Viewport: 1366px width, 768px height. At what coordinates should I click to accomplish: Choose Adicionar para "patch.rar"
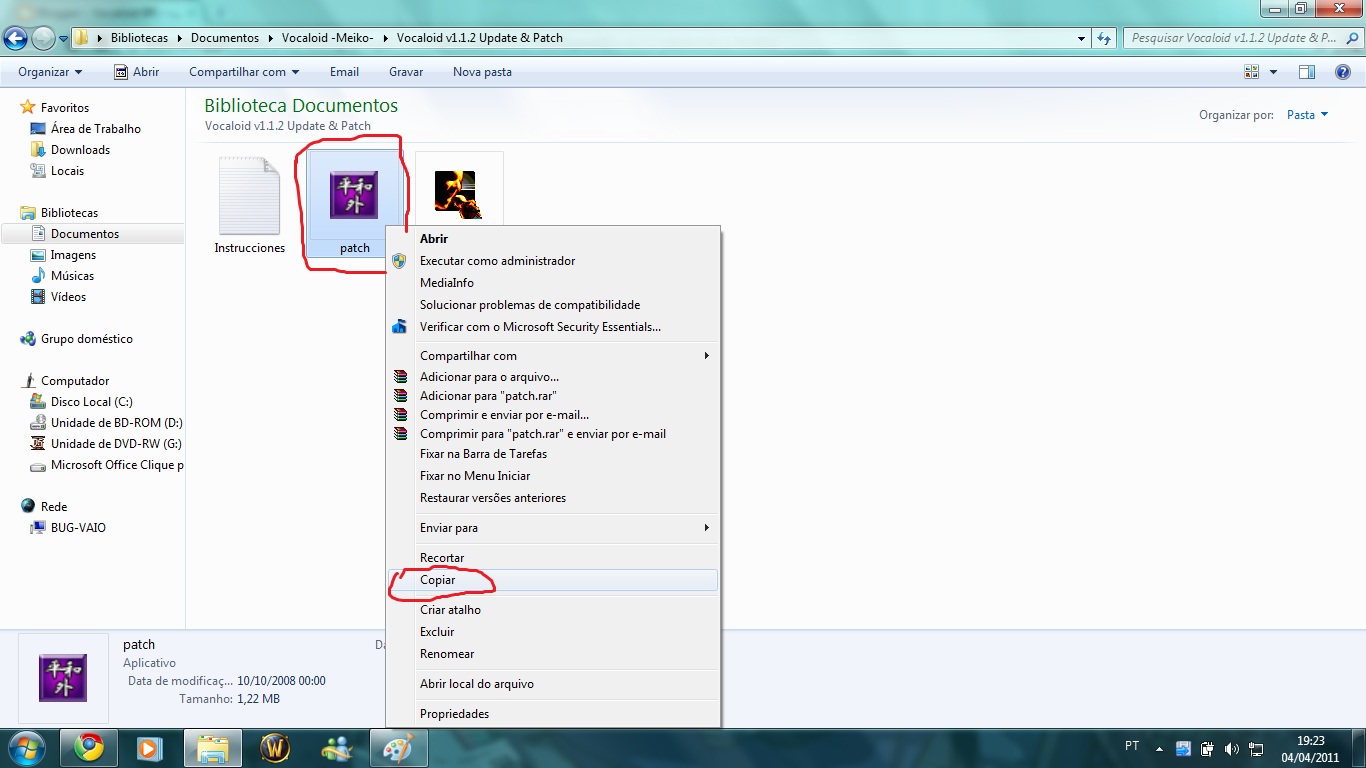[x=553, y=396]
